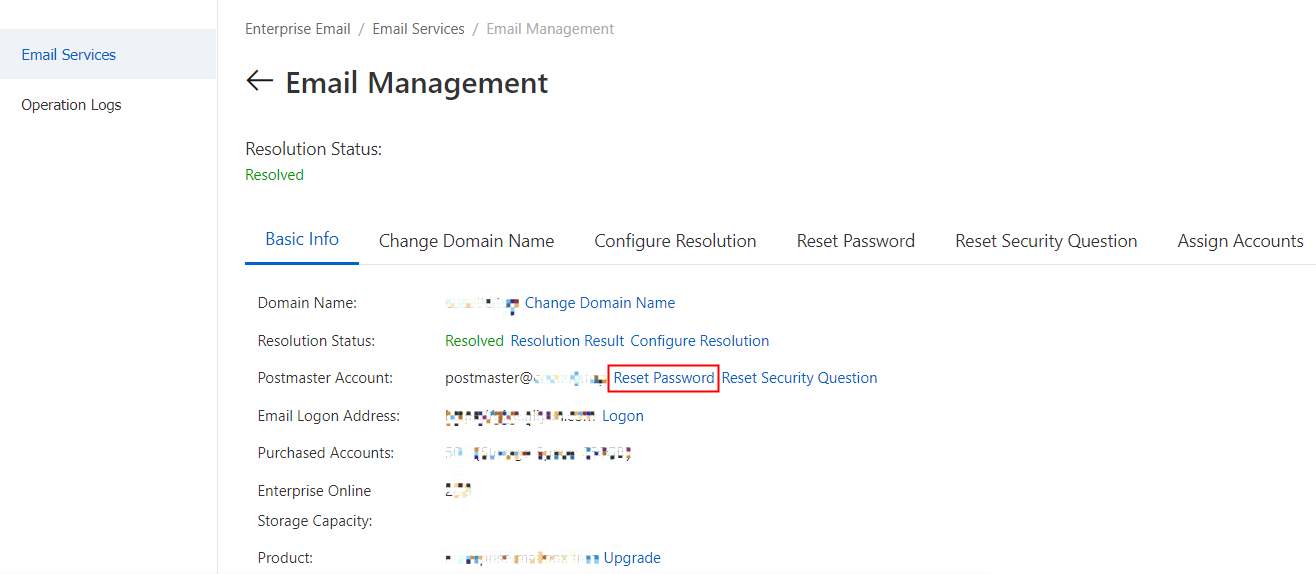Select the Basic Info tab
Screen dimensions: 1316x574
pyautogui.click(x=302, y=240)
